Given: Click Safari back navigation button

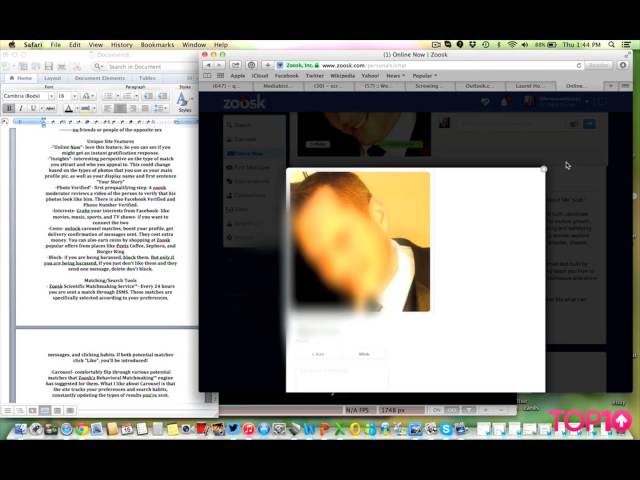Looking at the screenshot, I should point(209,65).
